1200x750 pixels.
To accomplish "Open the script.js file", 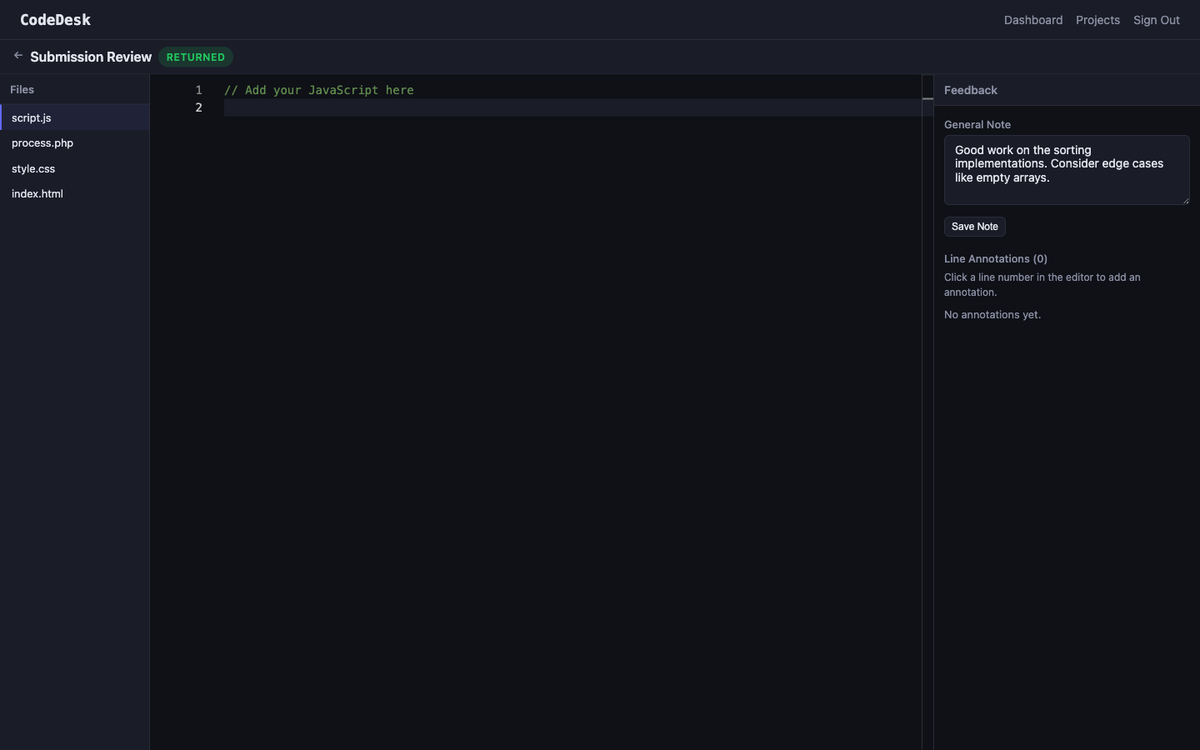I will (32, 118).
